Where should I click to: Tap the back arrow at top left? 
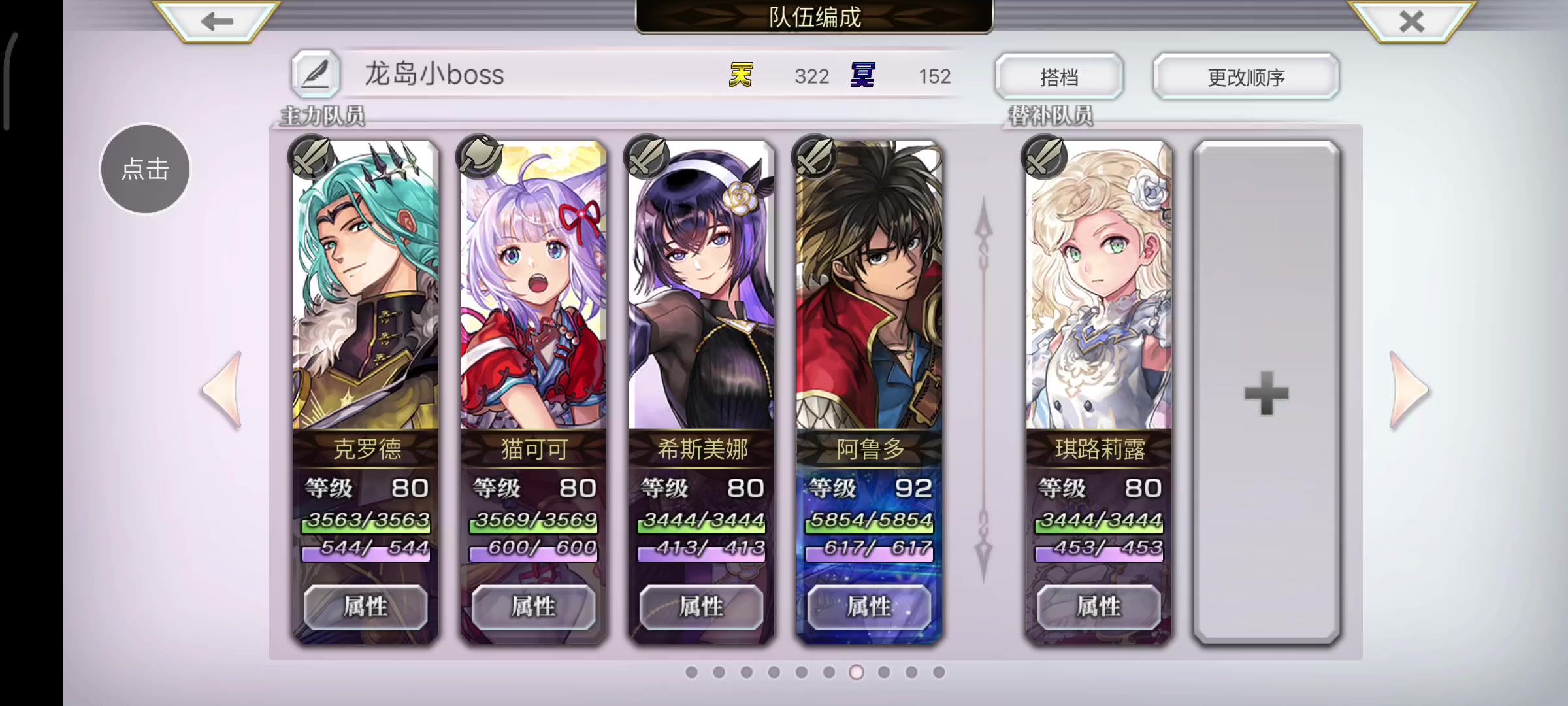(216, 21)
